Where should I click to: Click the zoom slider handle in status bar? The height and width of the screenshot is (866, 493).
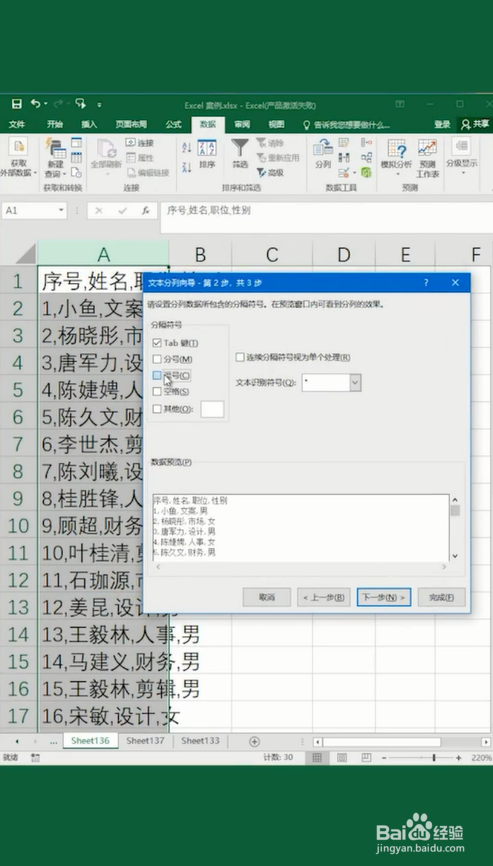pos(434,758)
